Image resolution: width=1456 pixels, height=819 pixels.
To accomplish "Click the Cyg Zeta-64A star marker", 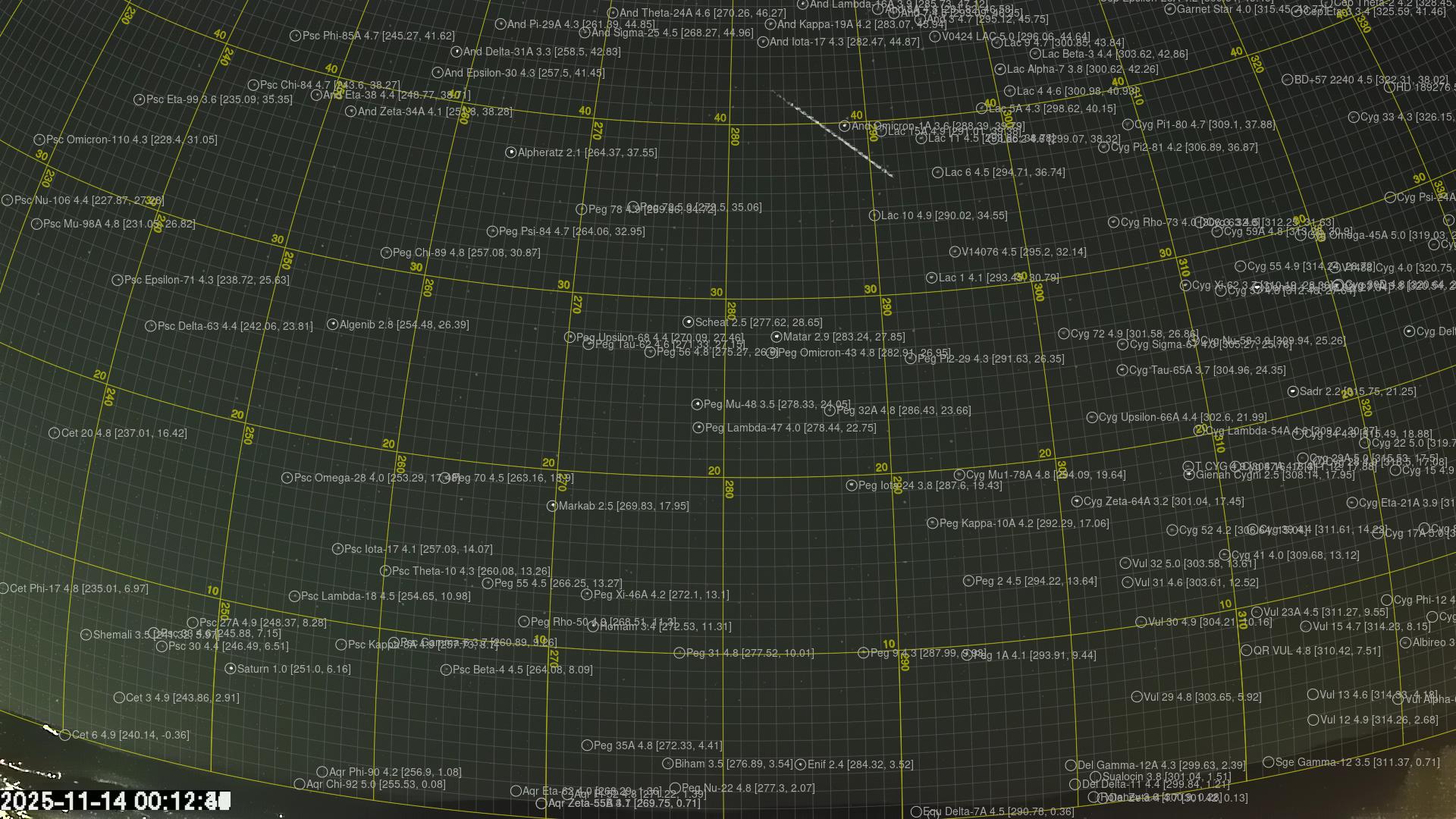I will (1076, 501).
